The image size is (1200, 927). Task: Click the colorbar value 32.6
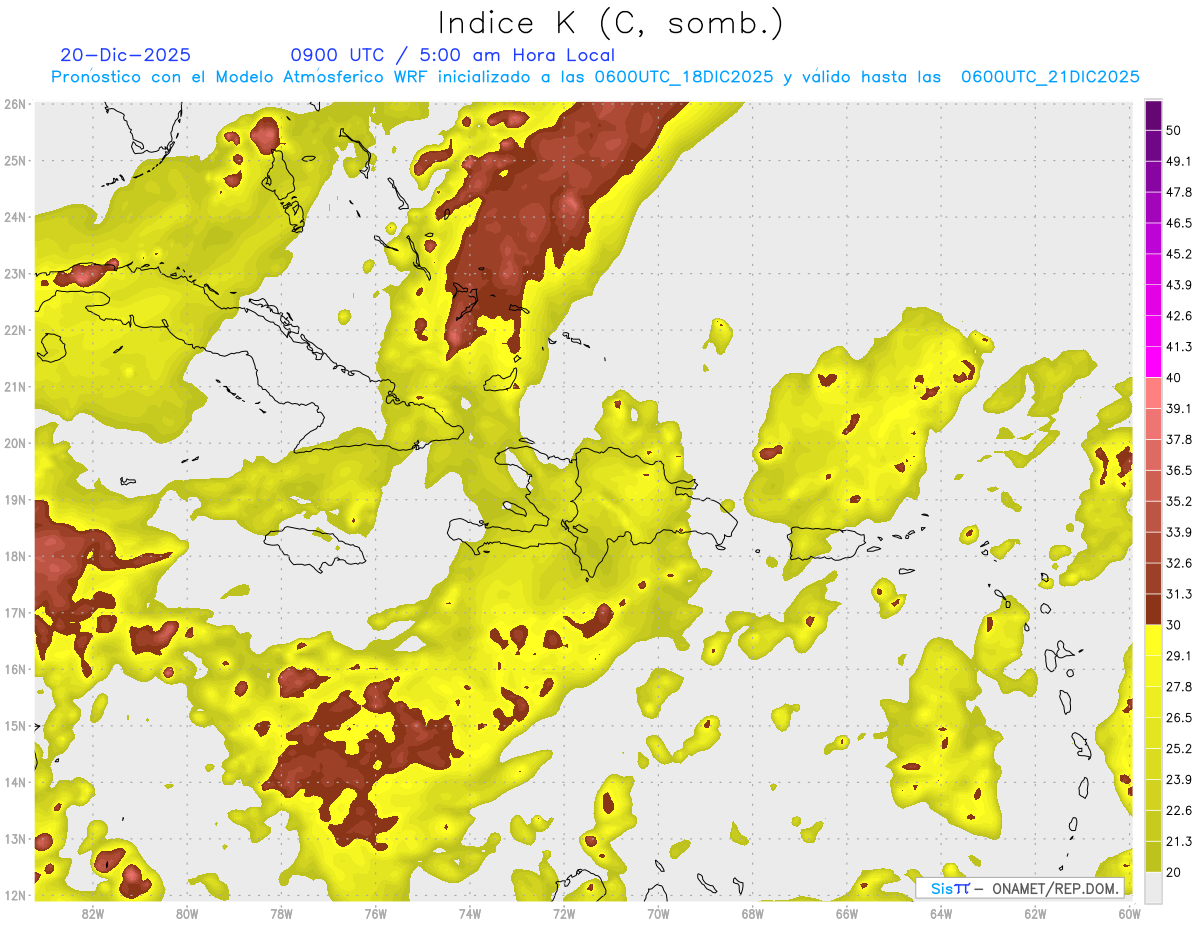pyautogui.click(x=1179, y=563)
